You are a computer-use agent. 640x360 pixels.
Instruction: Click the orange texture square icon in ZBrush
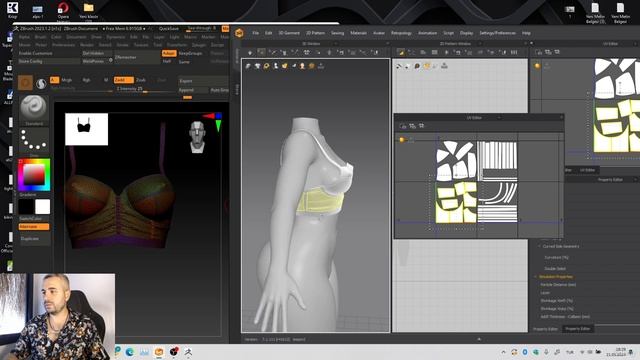point(25,83)
